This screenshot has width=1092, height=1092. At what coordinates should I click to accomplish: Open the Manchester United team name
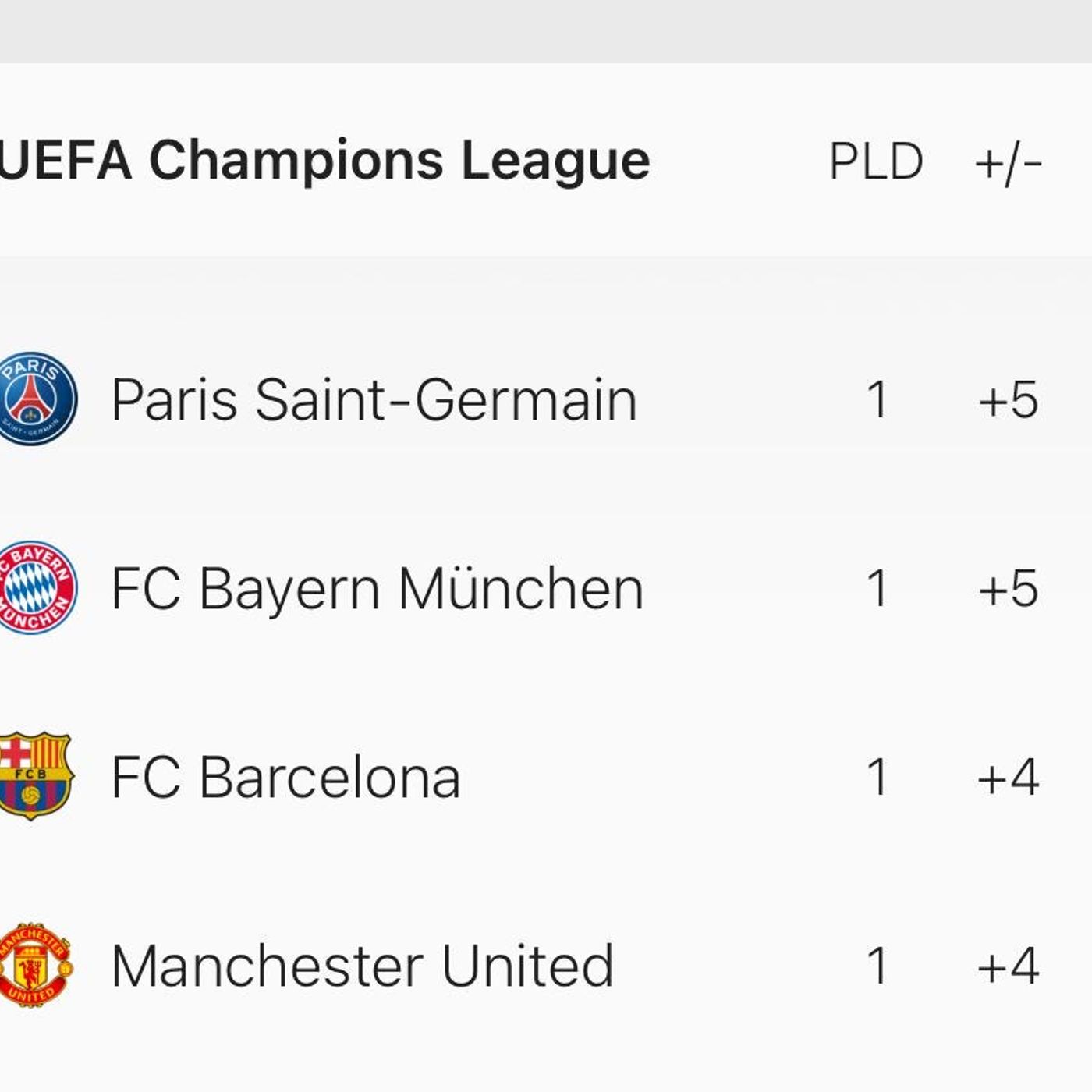pos(363,966)
